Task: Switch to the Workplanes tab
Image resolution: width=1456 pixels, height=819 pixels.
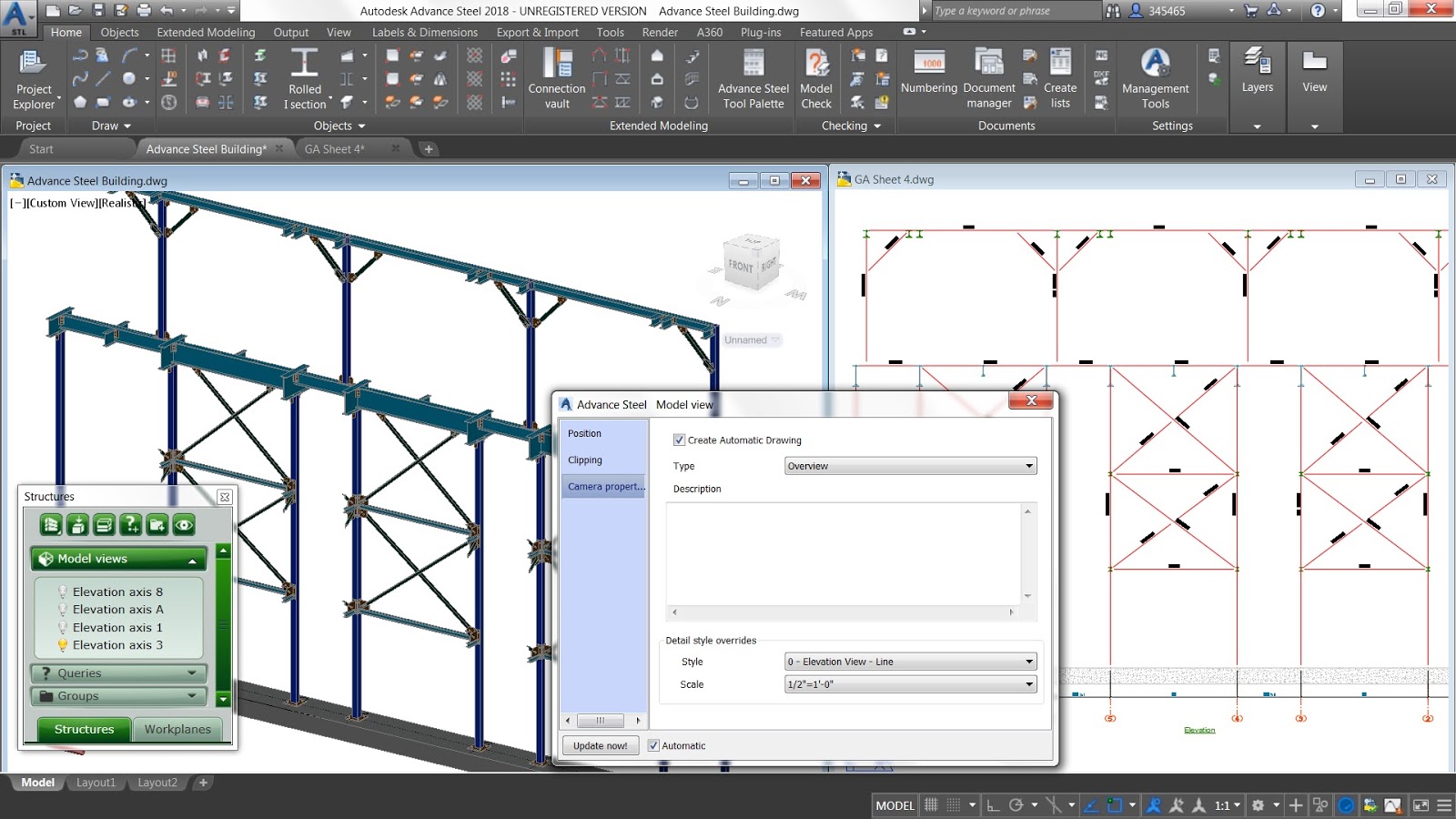Action: (178, 729)
